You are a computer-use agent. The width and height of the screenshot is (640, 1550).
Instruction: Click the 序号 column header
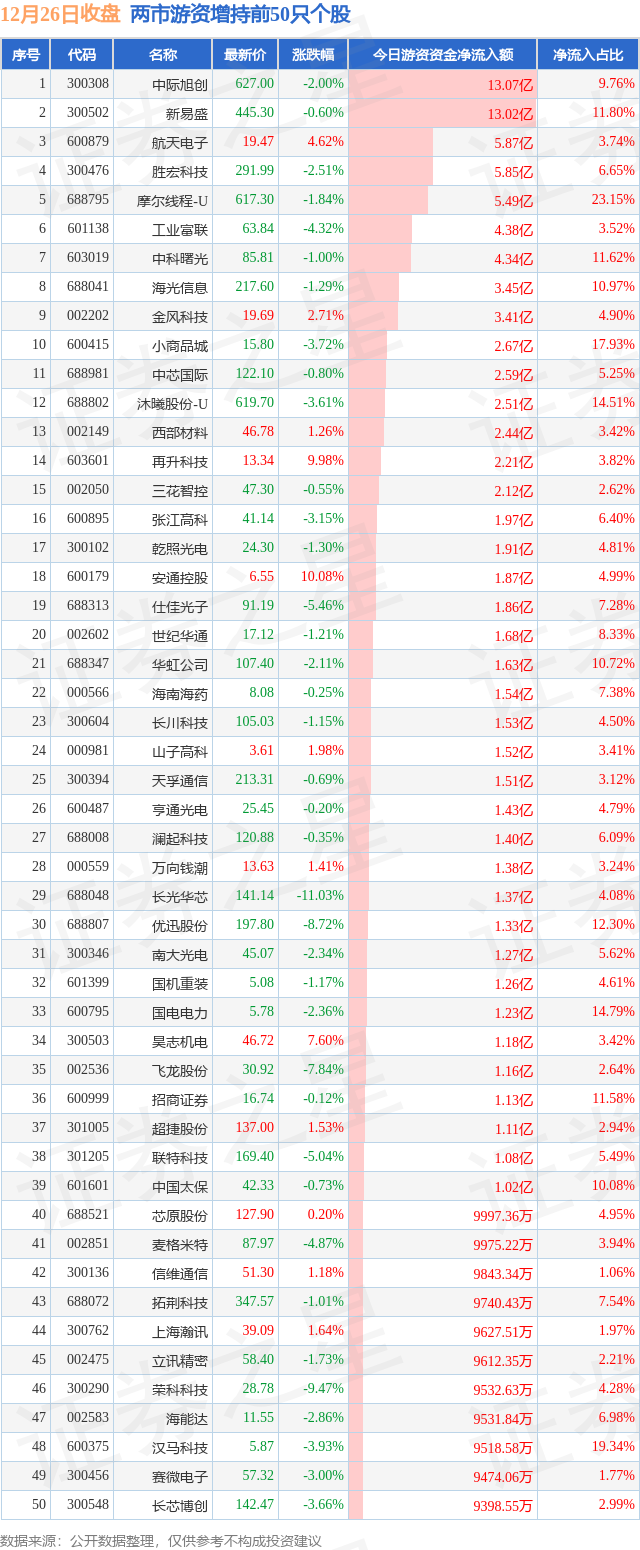point(26,55)
